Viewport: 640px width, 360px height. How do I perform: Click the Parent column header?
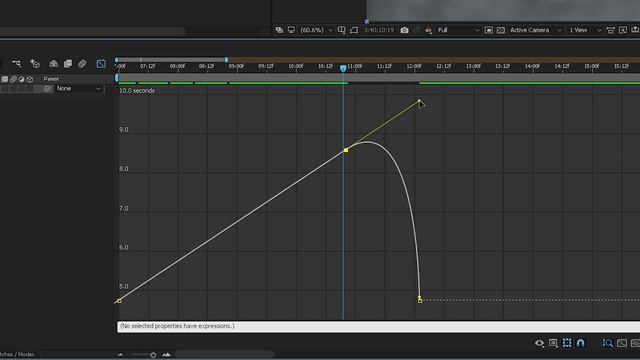tap(51, 79)
